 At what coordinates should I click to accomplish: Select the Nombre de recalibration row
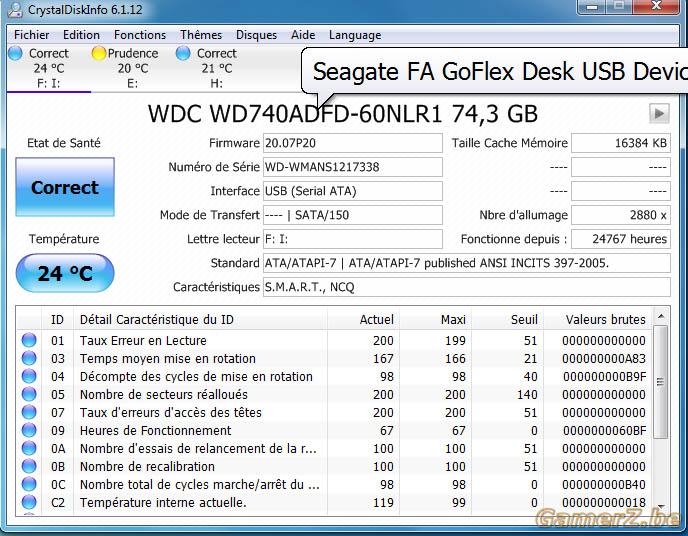tap(334, 466)
